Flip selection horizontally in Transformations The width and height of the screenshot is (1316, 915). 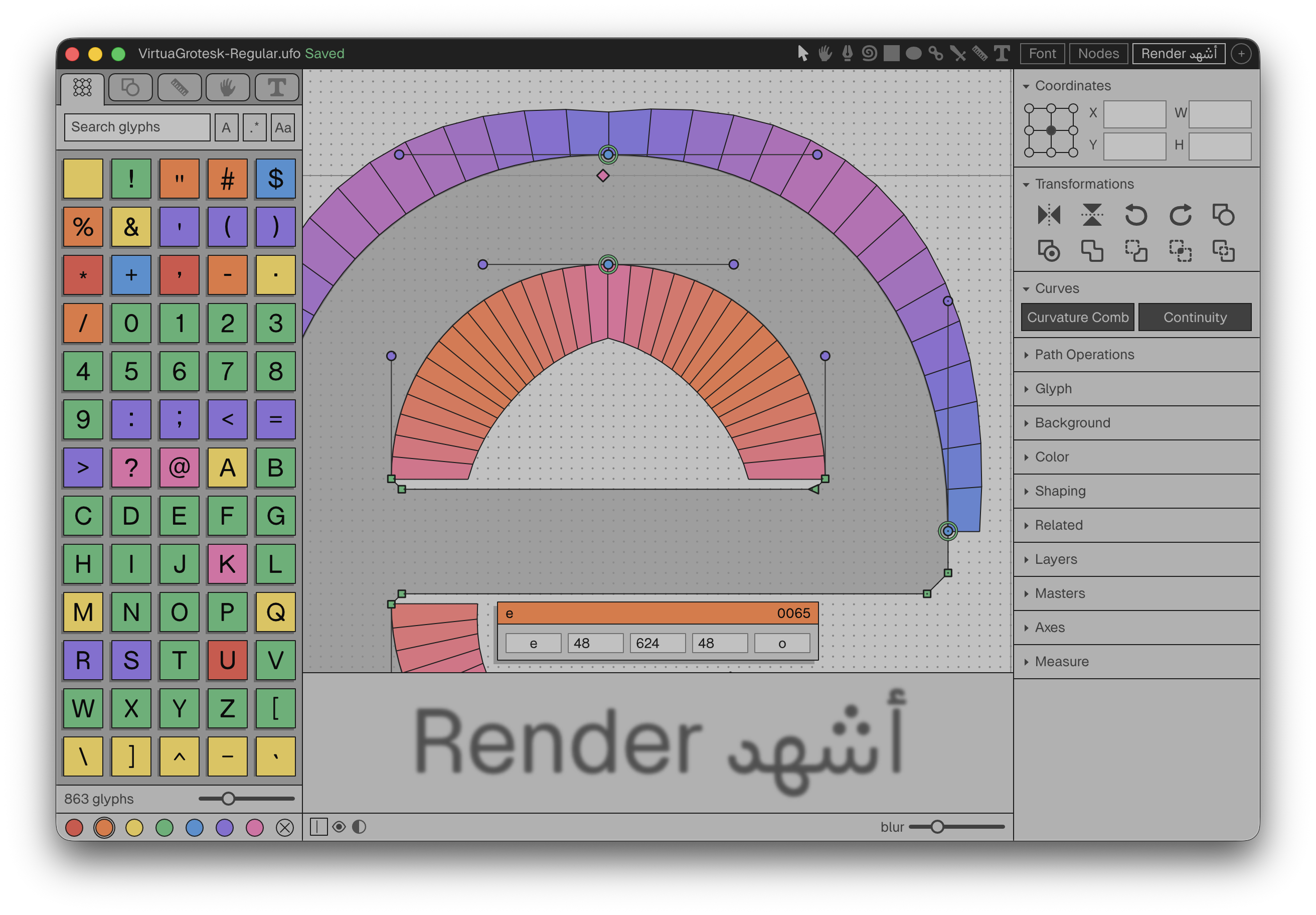tap(1049, 215)
